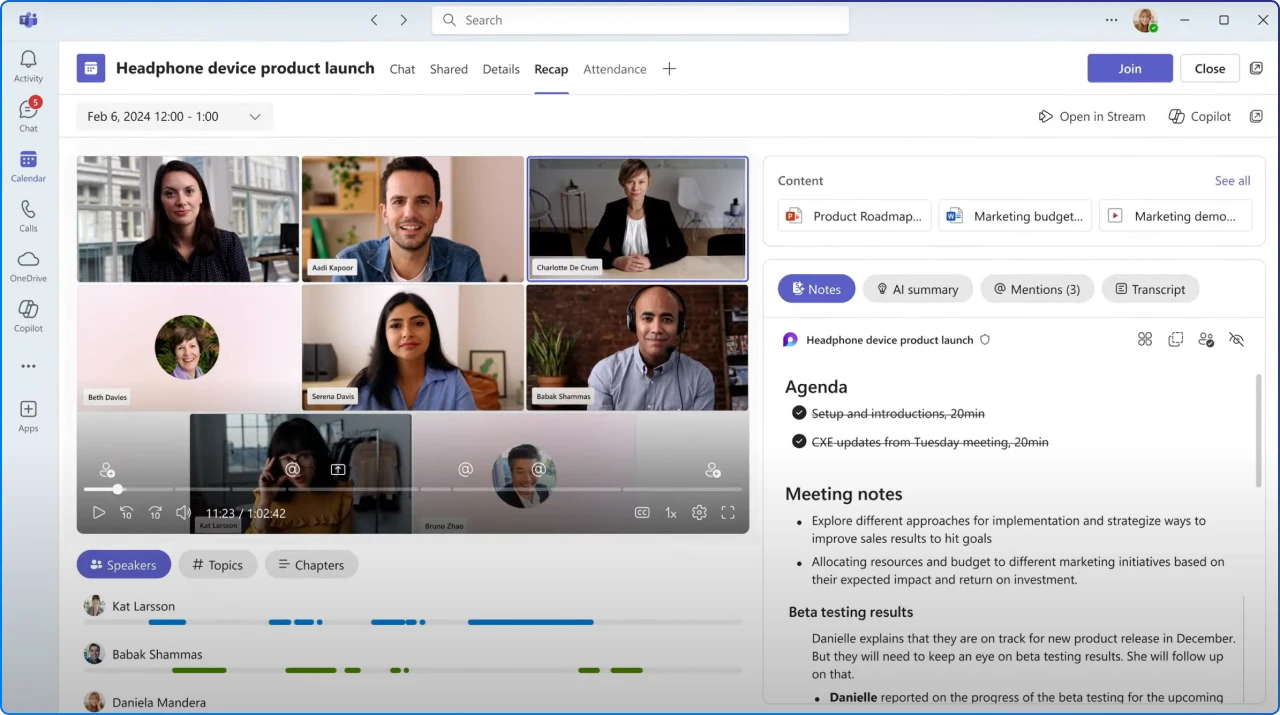Open the Marketing demo video
This screenshot has width=1280, height=715.
point(1176,216)
